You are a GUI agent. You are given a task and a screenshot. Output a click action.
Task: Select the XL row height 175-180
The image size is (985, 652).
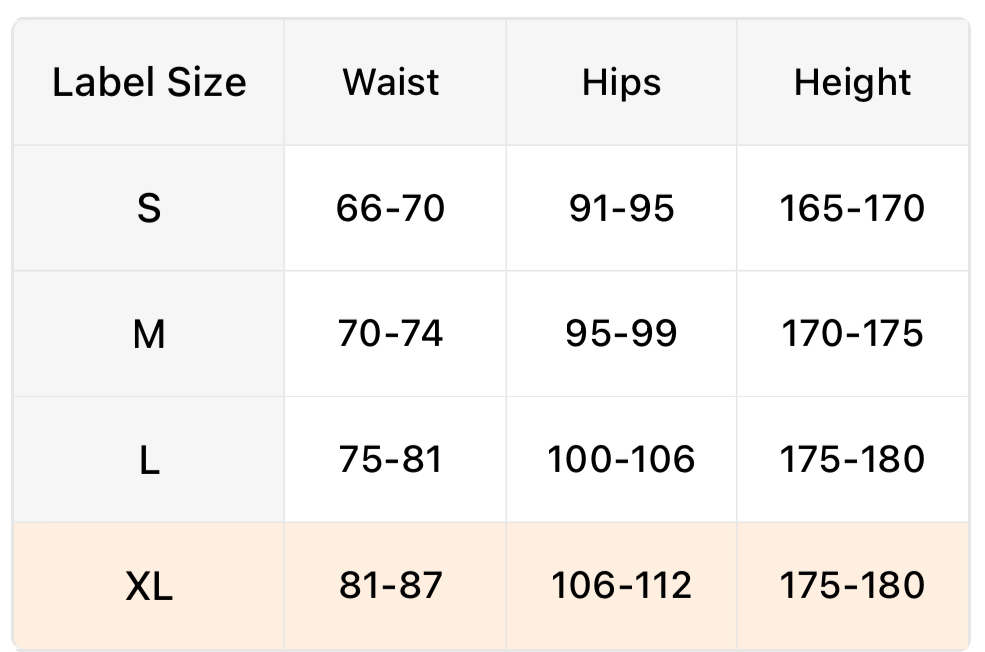click(852, 586)
